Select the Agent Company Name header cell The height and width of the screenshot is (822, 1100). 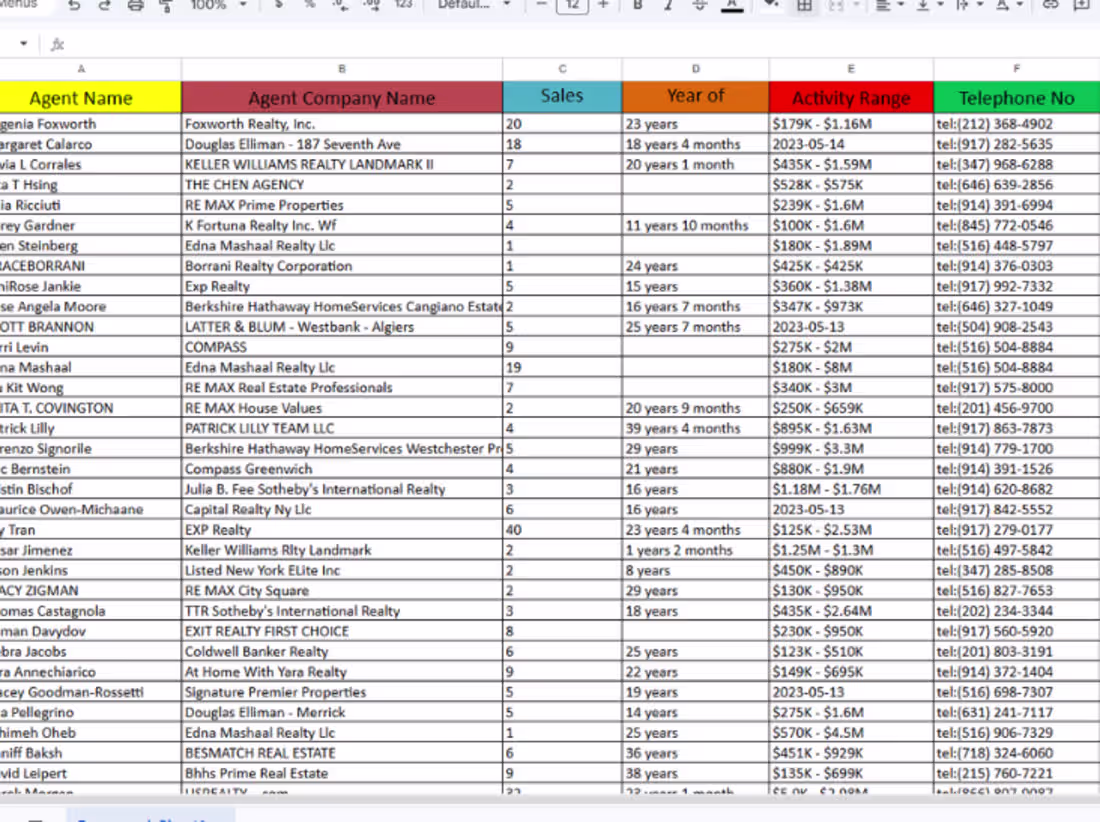(342, 97)
